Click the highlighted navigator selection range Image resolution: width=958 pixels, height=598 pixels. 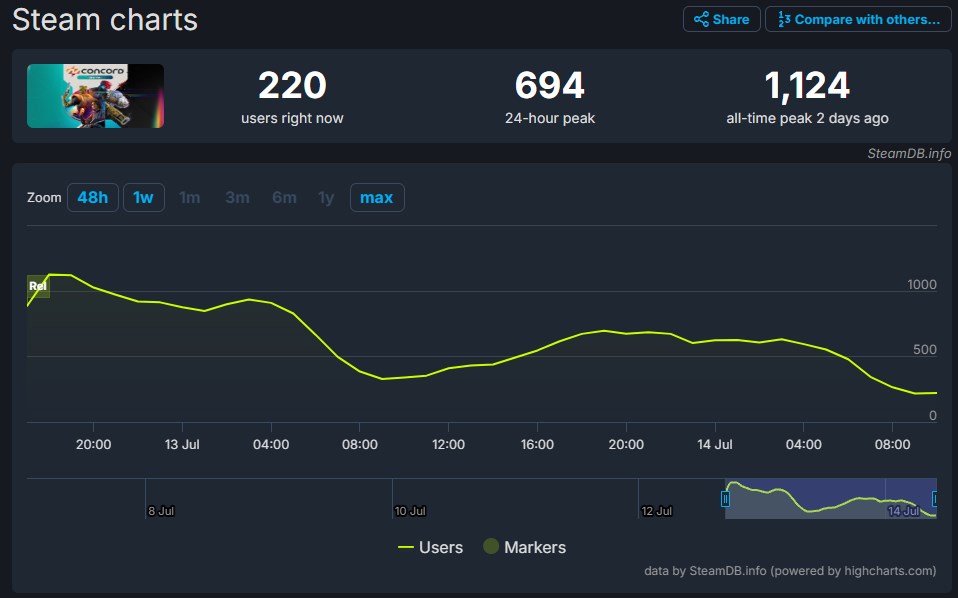tap(830, 498)
